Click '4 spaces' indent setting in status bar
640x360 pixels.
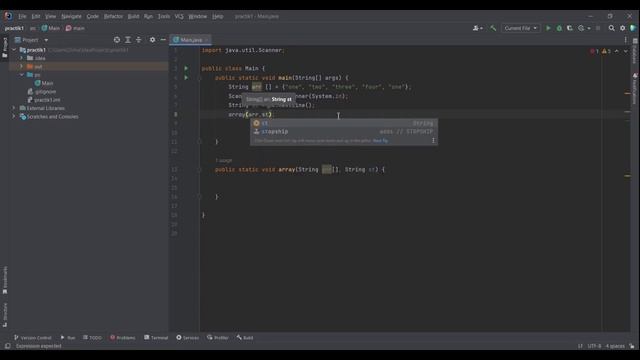(615, 346)
